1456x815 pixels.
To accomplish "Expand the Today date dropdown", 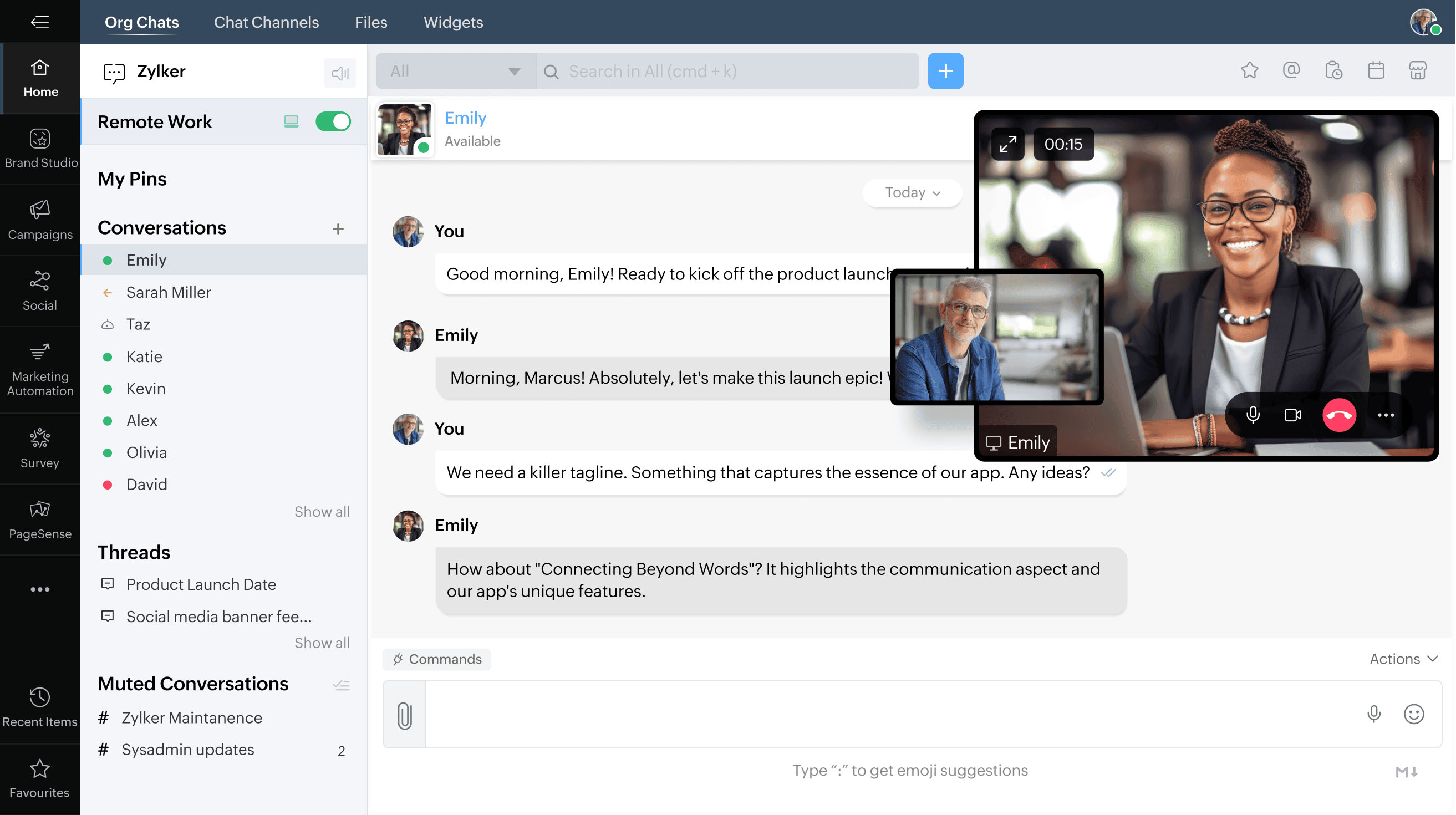I will 912,193.
